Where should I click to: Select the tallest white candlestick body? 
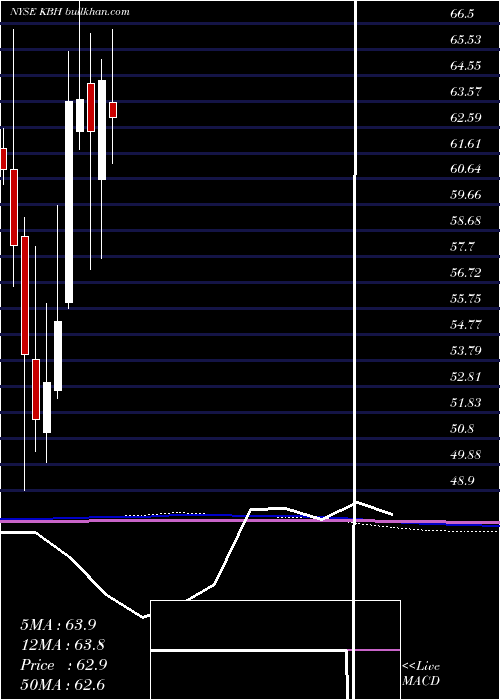coord(69,202)
